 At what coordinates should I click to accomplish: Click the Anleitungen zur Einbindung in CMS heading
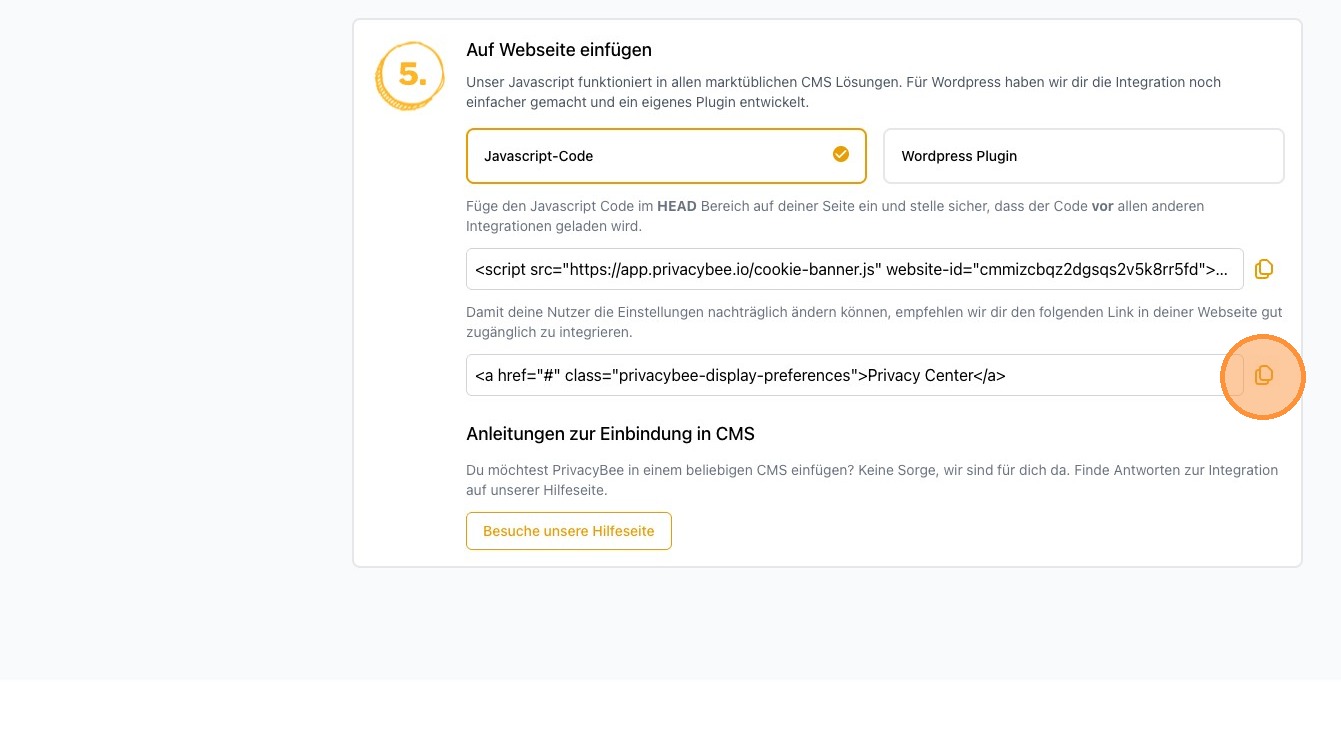(610, 434)
